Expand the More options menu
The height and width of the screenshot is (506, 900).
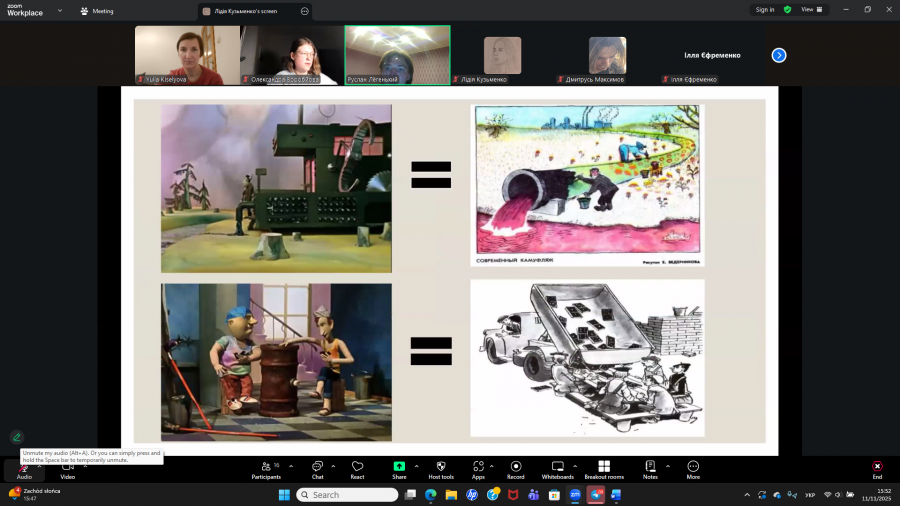pos(693,470)
